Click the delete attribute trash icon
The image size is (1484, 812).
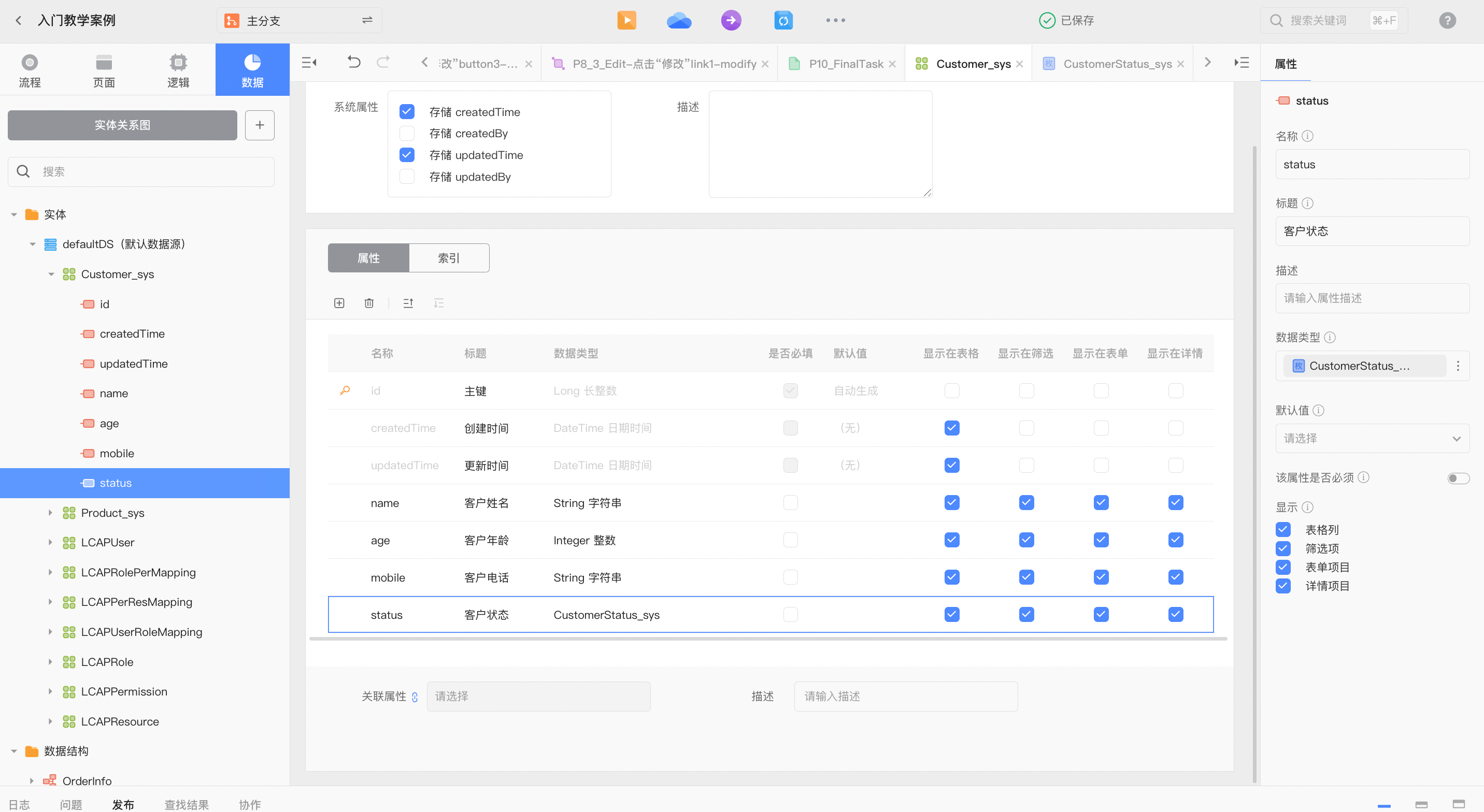point(369,303)
